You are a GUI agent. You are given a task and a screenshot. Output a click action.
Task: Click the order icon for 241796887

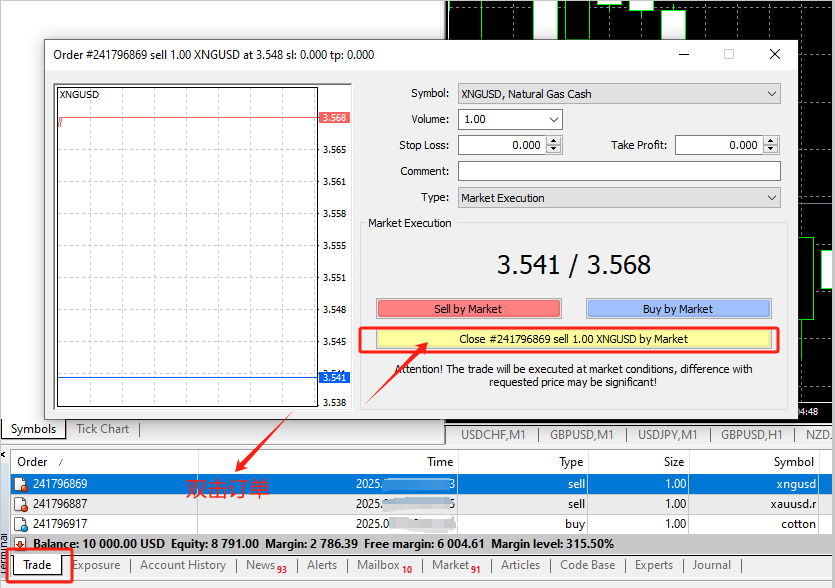[21, 504]
